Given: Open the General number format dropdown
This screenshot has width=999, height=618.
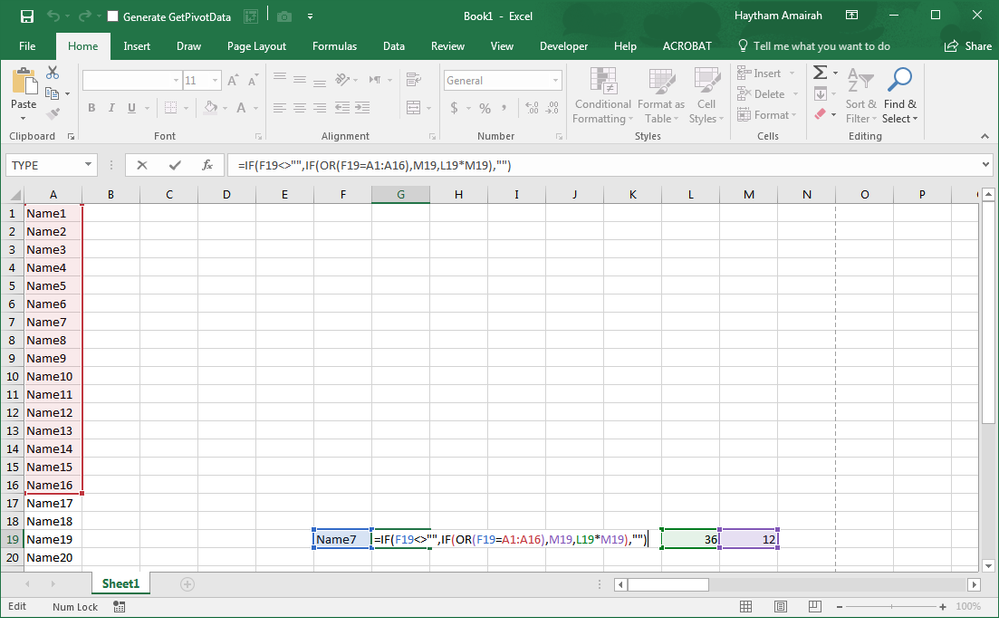Looking at the screenshot, I should 556,80.
